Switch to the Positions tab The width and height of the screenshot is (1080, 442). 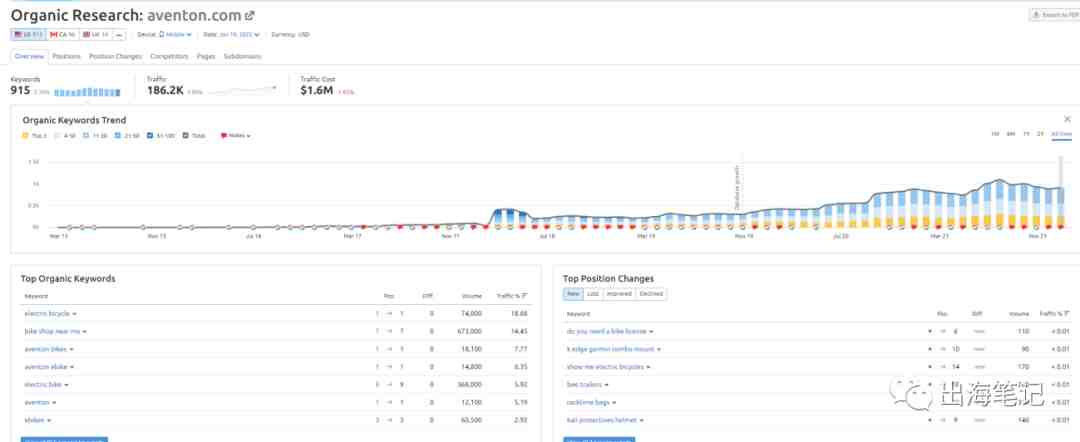pyautogui.click(x=67, y=56)
